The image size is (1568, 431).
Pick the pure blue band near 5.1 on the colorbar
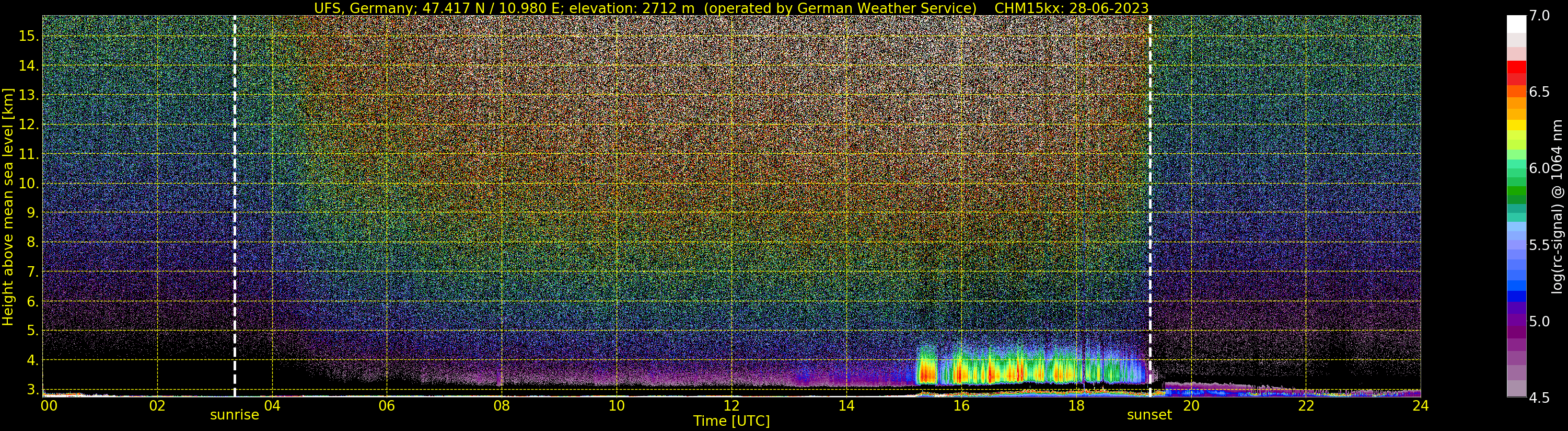point(1516,297)
